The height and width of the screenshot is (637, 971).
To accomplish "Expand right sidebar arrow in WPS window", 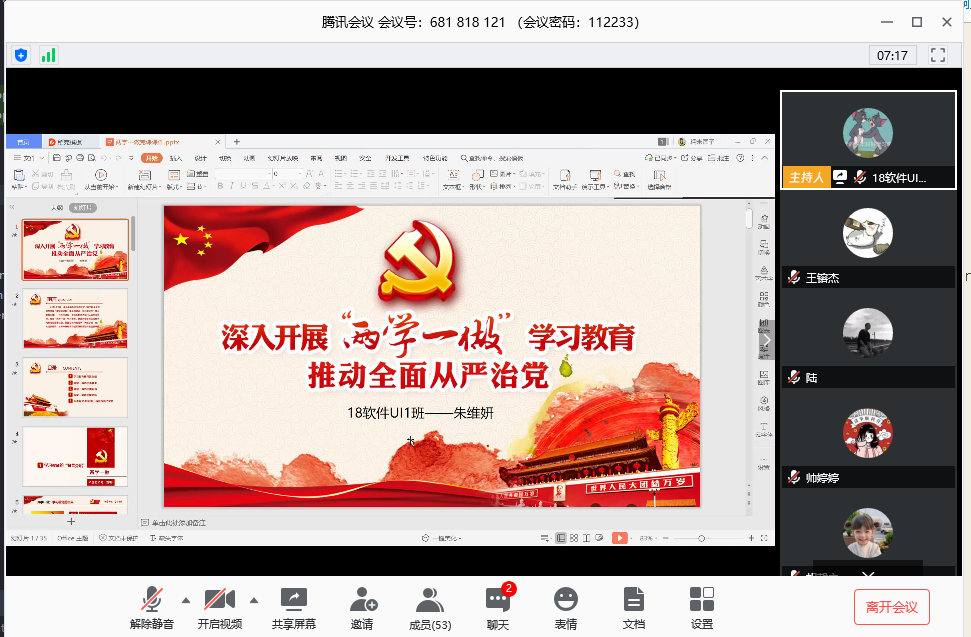I will coord(767,340).
